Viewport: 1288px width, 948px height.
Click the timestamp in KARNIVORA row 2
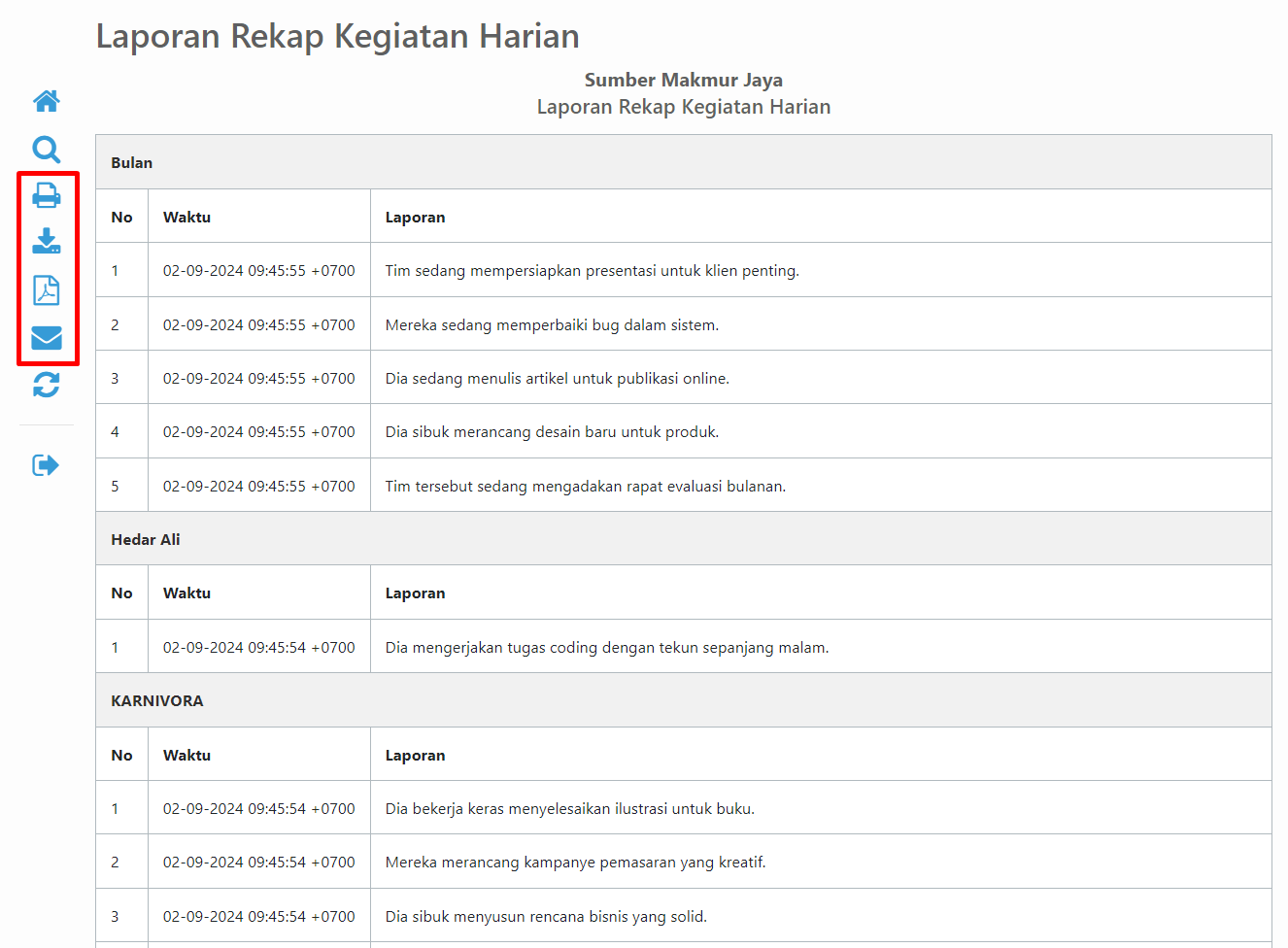(258, 863)
